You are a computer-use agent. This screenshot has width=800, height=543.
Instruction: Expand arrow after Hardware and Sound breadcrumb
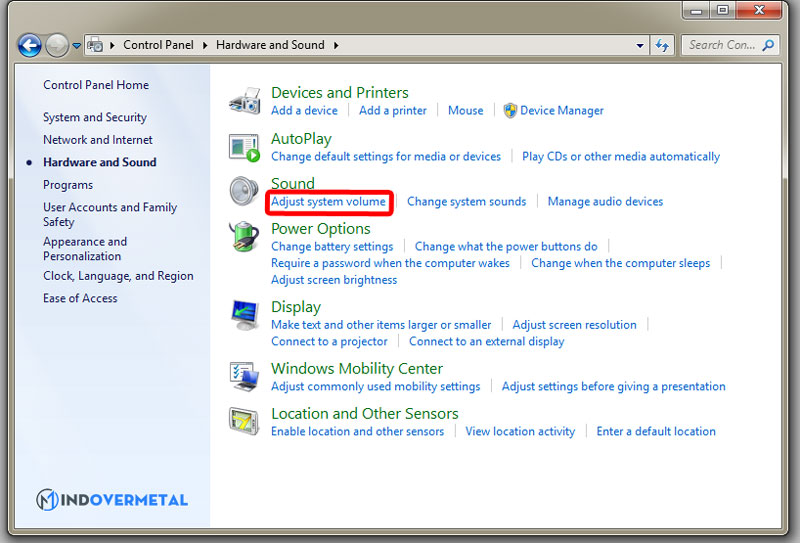coord(336,45)
